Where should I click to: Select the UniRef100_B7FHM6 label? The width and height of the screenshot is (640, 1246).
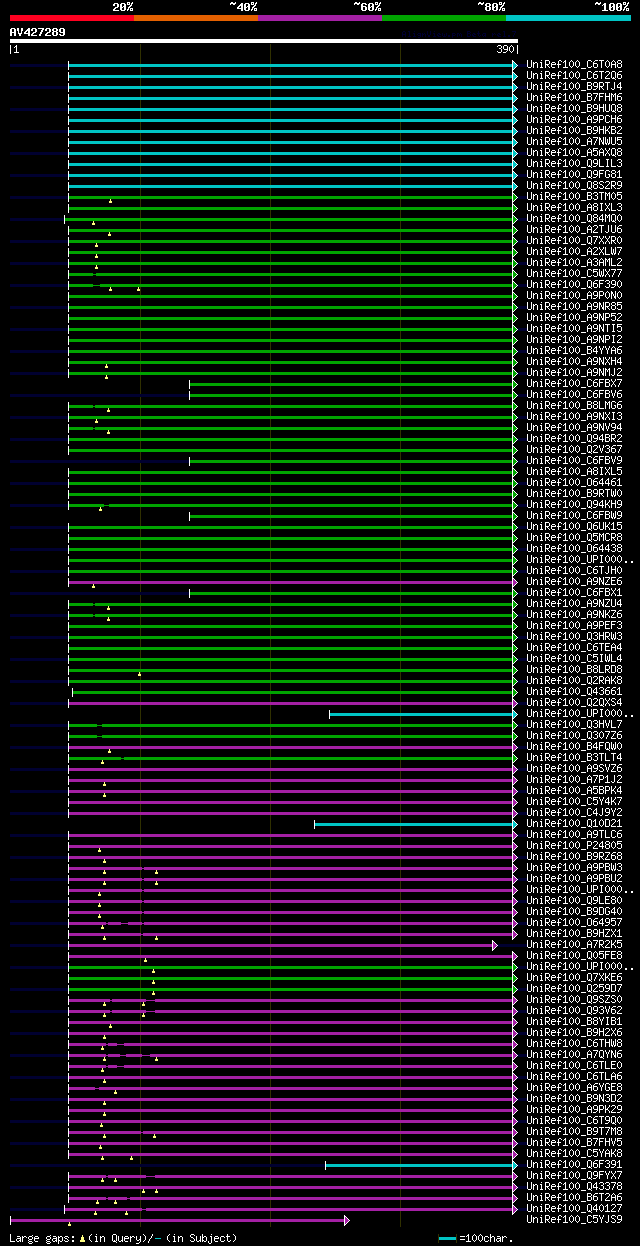click(x=574, y=97)
